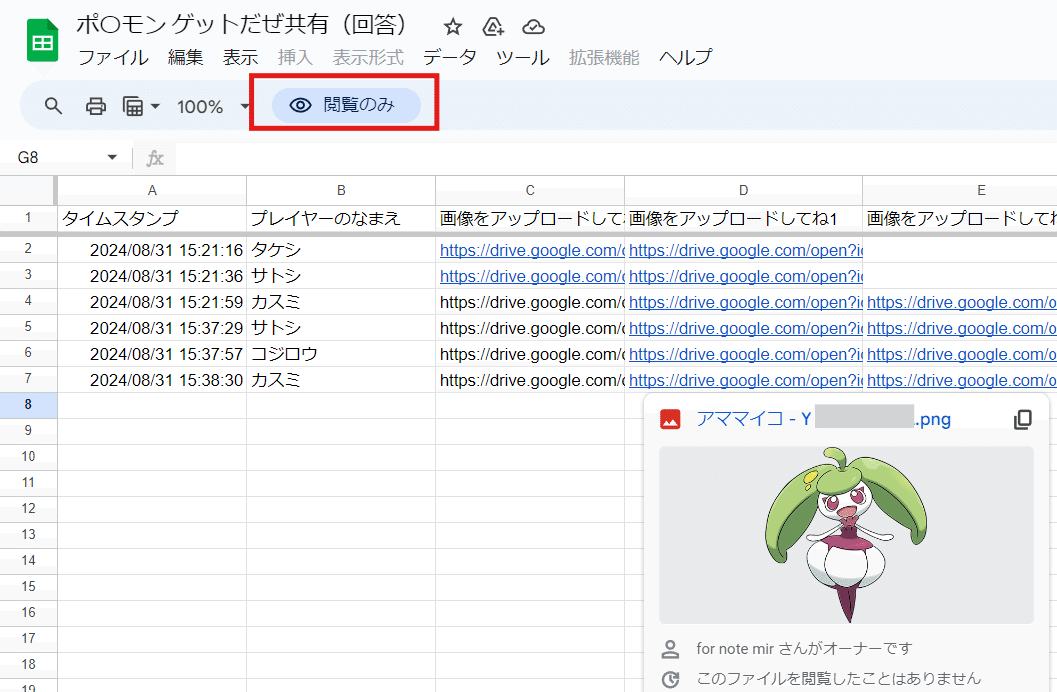1057x692 pixels.
Task: Click the red image file icon in preview card
Action: (x=670, y=419)
